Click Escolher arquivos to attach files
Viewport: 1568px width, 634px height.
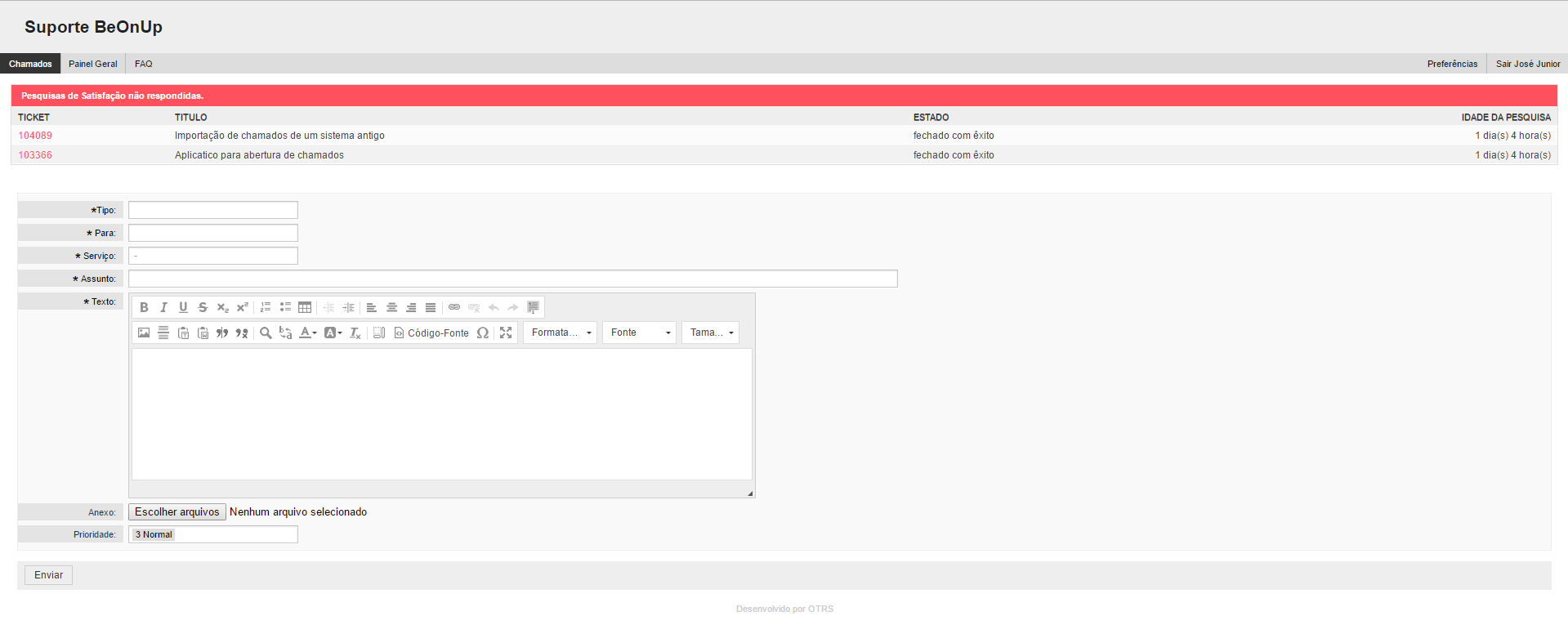tap(177, 512)
